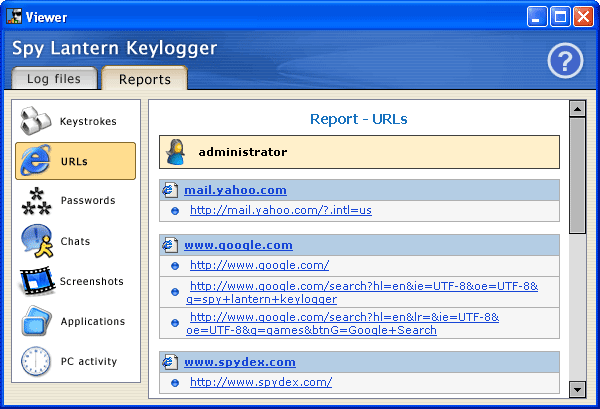Click the page icon beside www.spydex.com

pyautogui.click(x=170, y=362)
